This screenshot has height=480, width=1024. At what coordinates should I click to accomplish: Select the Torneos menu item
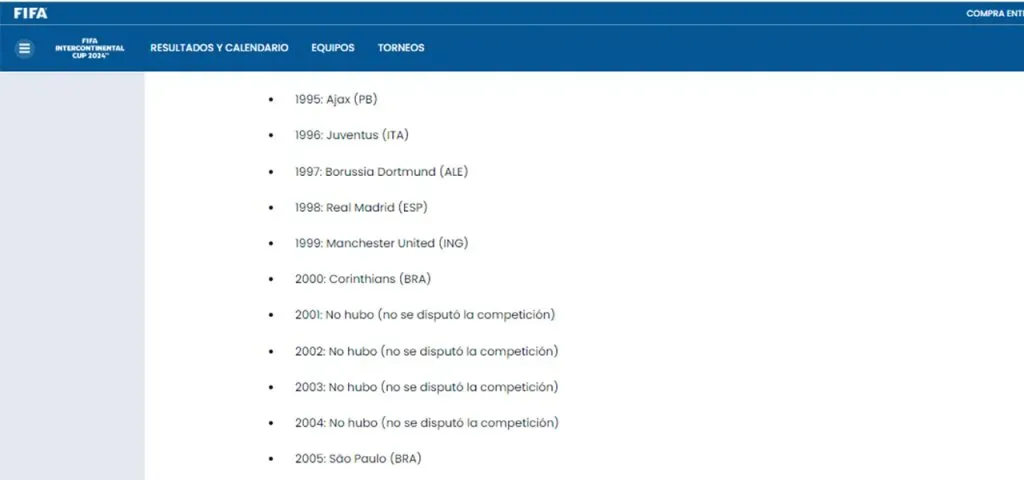coord(400,48)
